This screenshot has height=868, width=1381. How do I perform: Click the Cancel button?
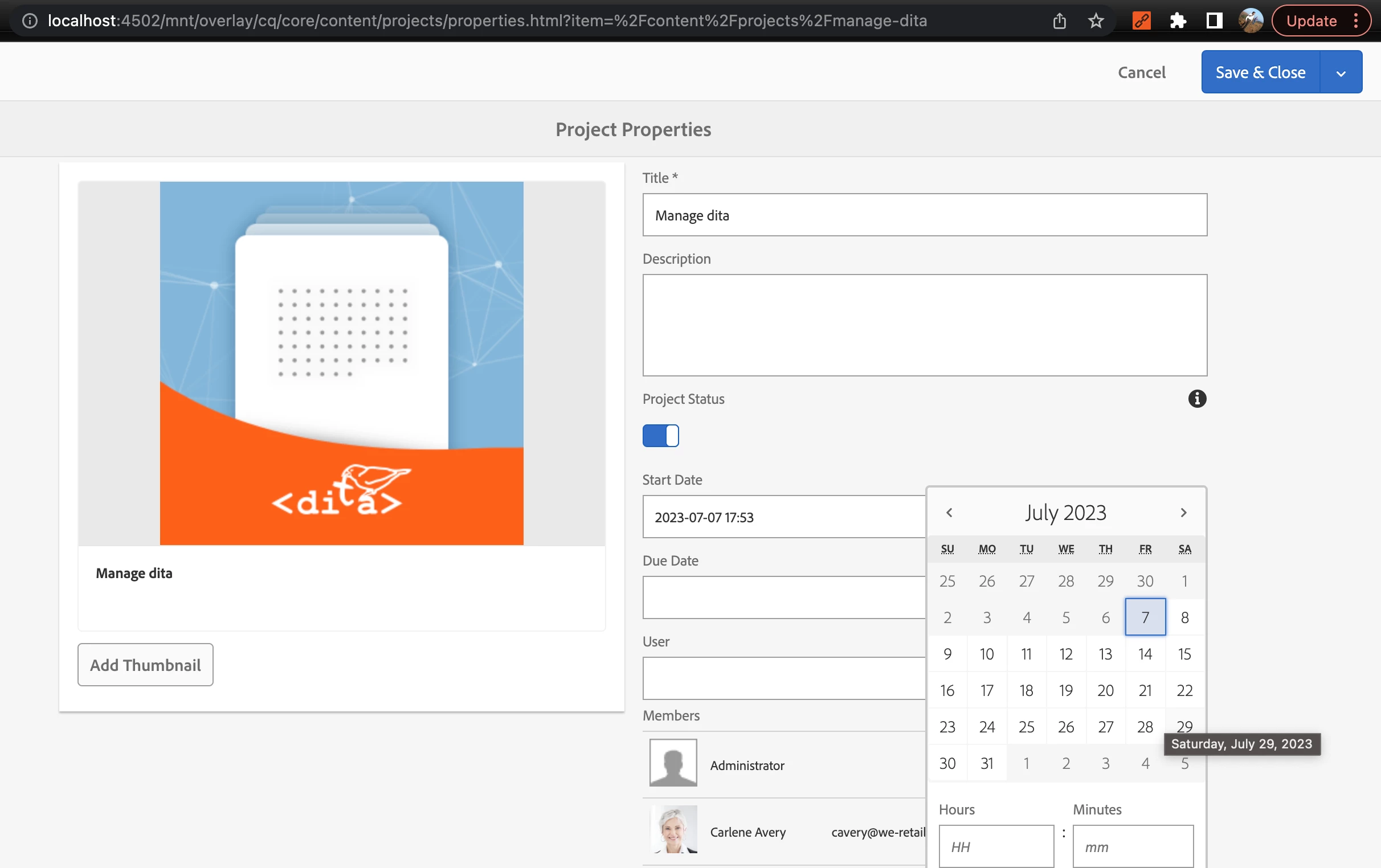click(x=1141, y=72)
